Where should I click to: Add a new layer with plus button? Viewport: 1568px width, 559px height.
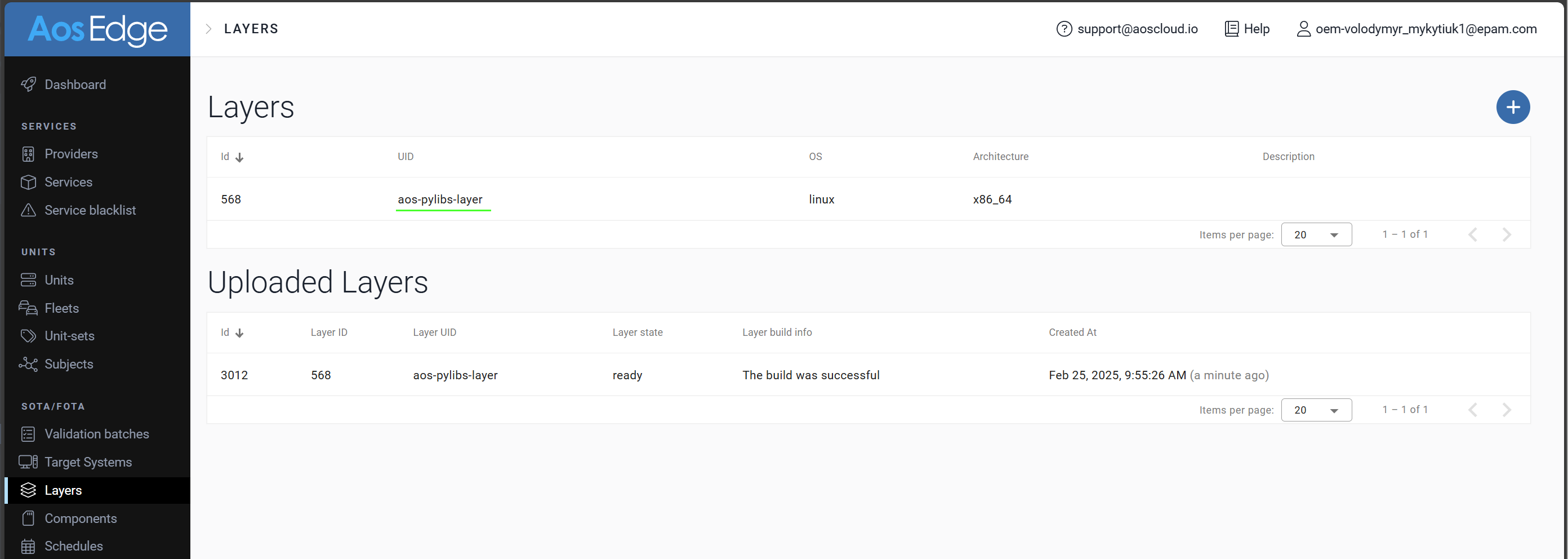(1513, 107)
